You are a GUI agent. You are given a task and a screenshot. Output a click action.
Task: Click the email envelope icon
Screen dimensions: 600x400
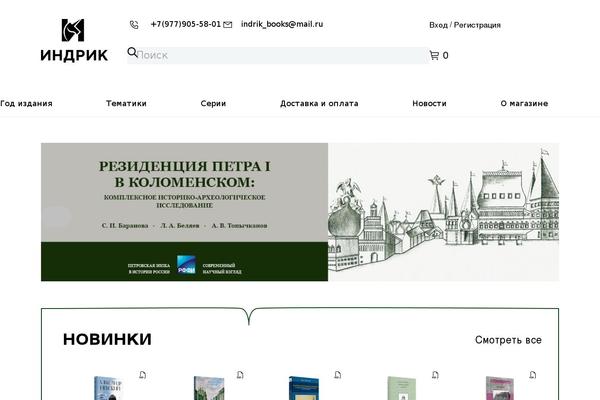click(x=227, y=25)
